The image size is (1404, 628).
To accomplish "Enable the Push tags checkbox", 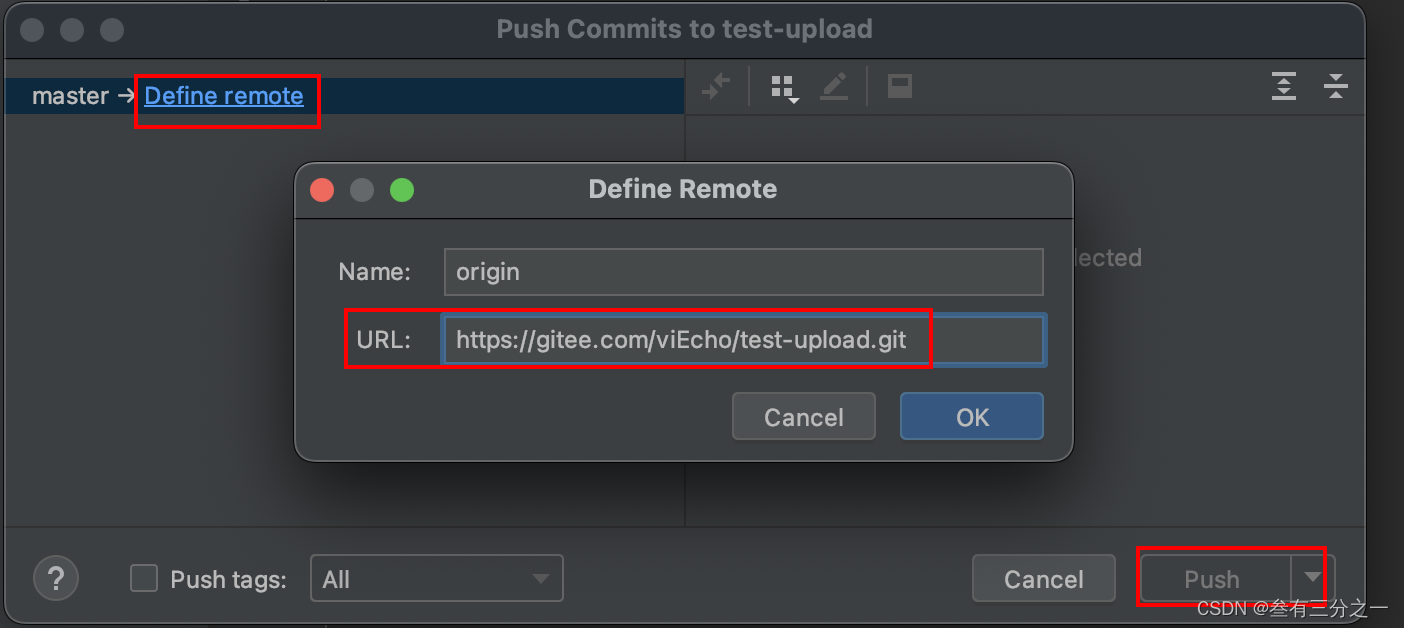I will 144,579.
